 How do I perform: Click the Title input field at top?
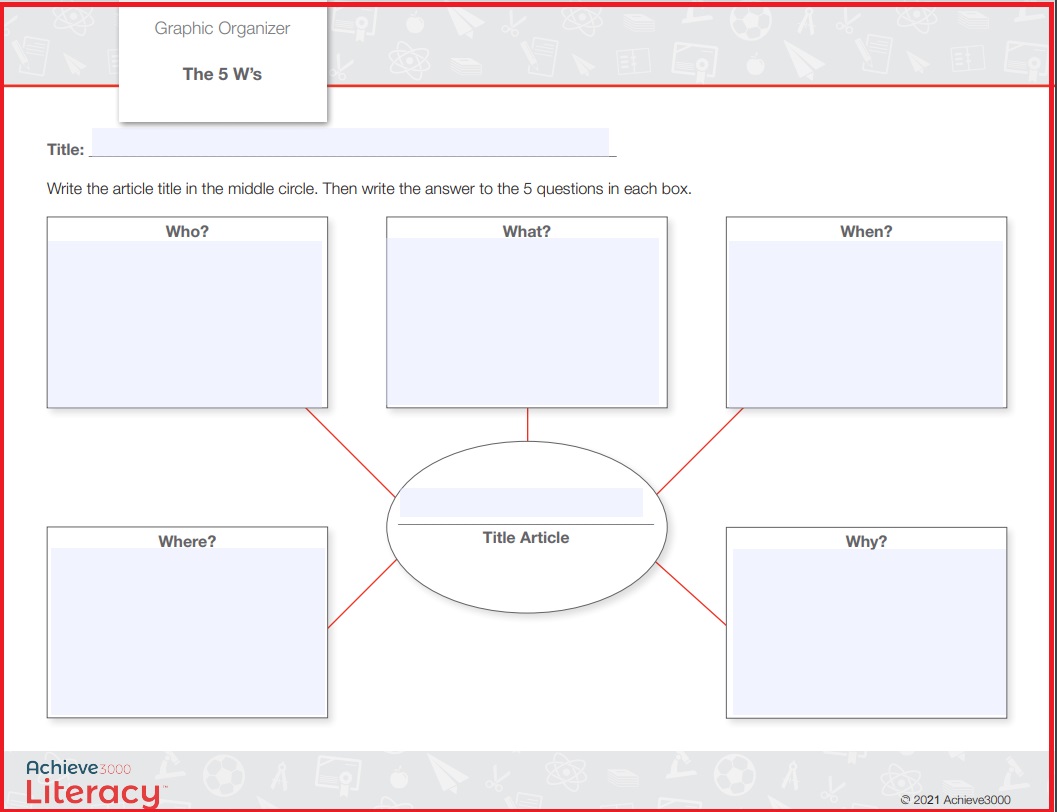coord(350,142)
